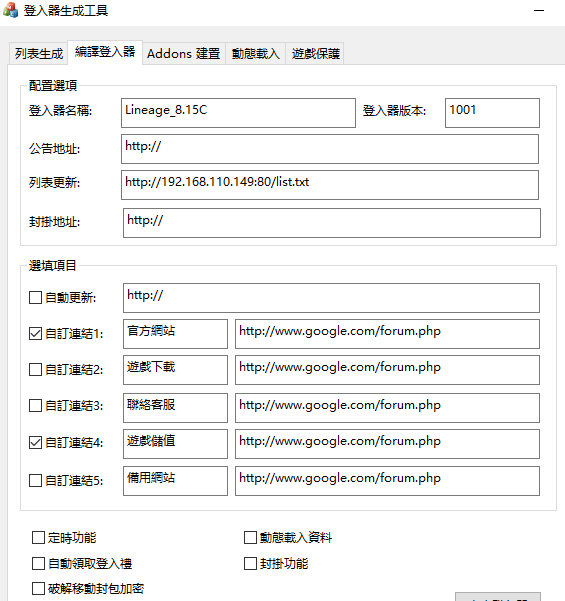
Task: Click the 遊戲儲值 link name field
Action: 175,444
